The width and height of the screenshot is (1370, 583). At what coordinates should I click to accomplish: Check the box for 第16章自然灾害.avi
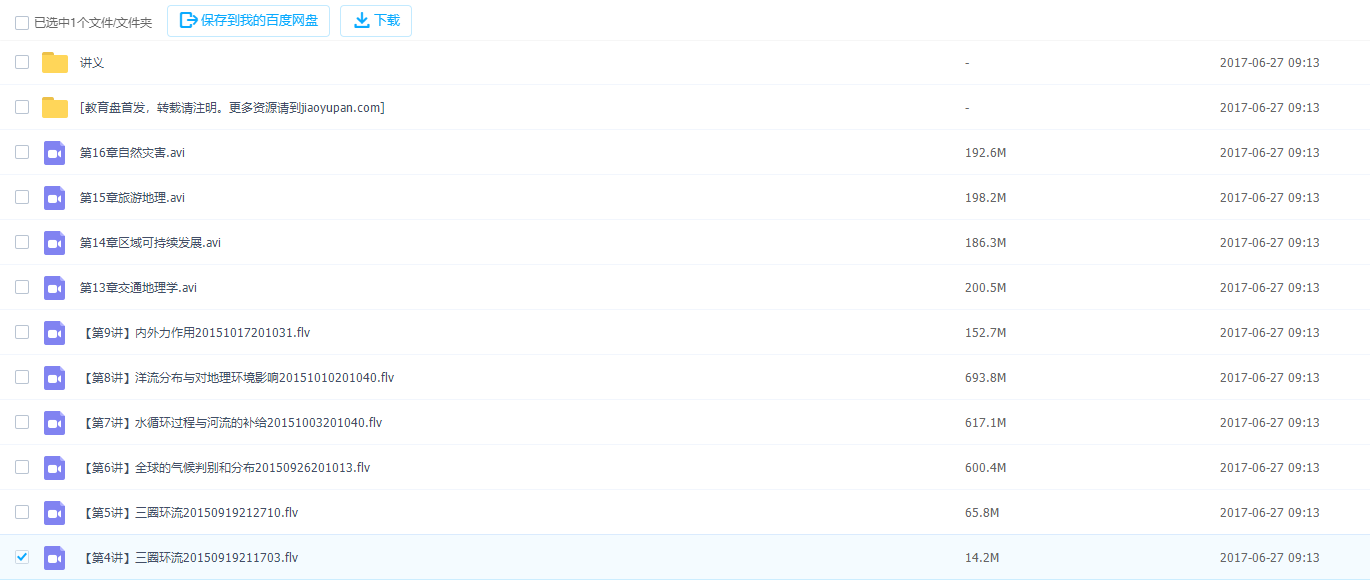coord(22,152)
